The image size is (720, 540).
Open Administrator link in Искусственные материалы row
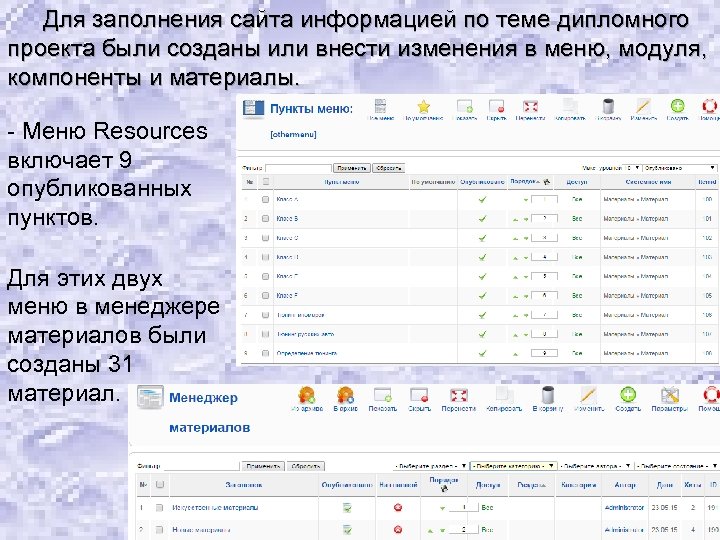click(624, 507)
